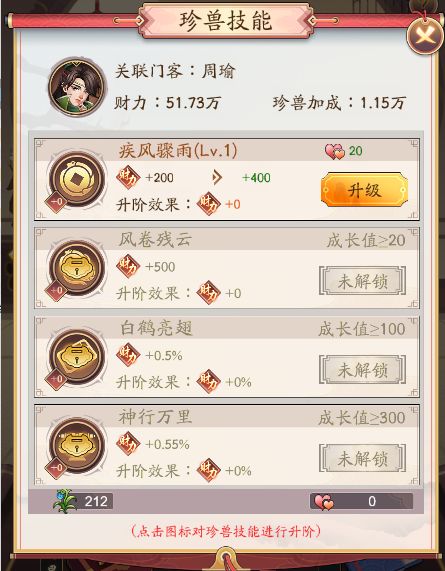The width and height of the screenshot is (445, 571).
Task: Click the red hint text about 升阶
Action: [x=226, y=531]
